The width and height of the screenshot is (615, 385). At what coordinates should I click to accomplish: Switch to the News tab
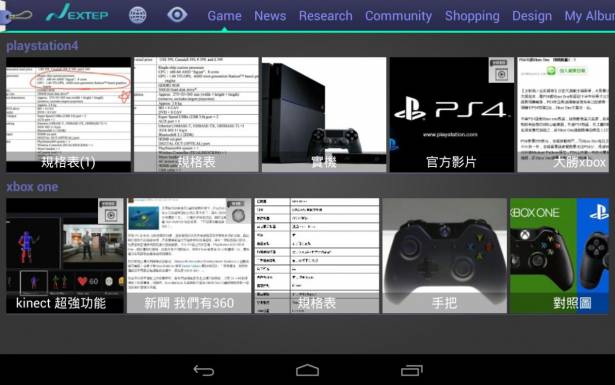(x=270, y=16)
